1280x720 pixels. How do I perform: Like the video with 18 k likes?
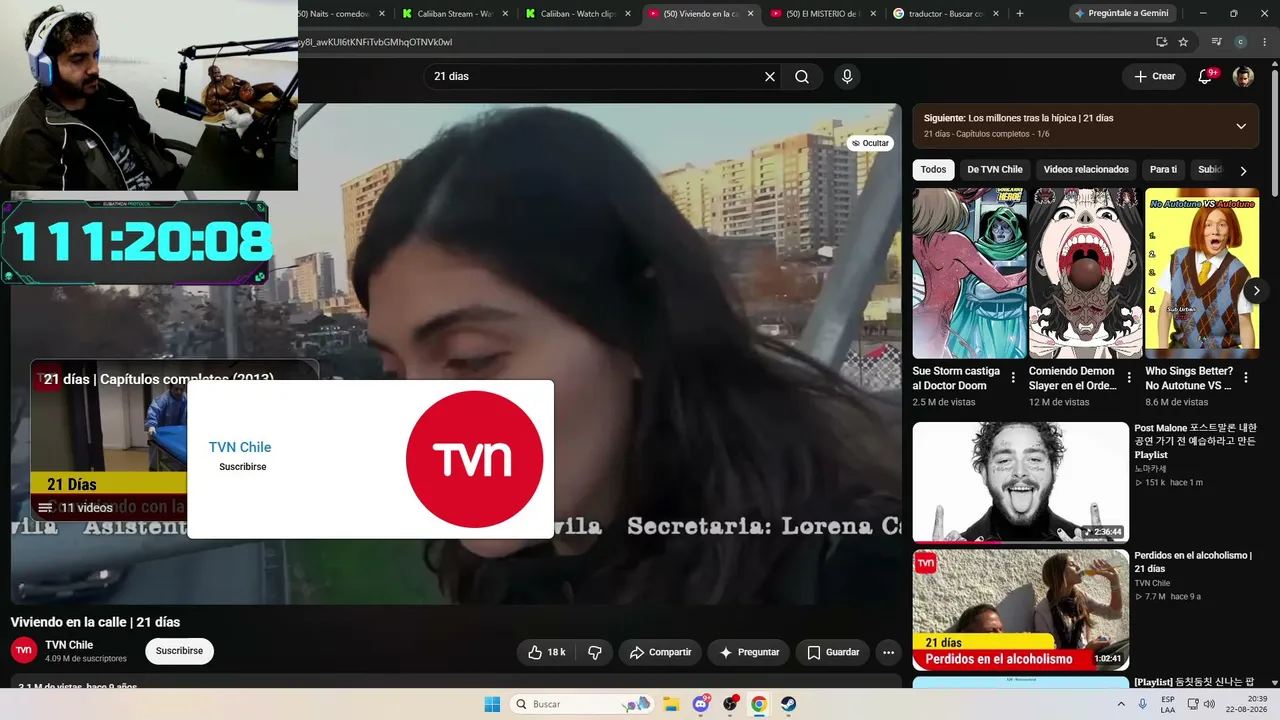(x=546, y=652)
